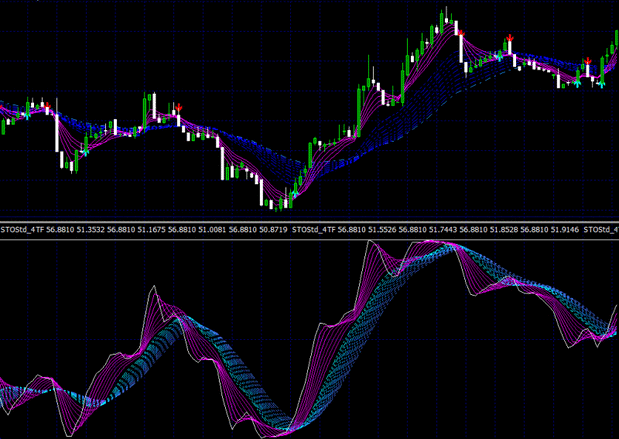Click the 51.9146 value in the indicator label
619x439 pixels.
[x=565, y=230]
